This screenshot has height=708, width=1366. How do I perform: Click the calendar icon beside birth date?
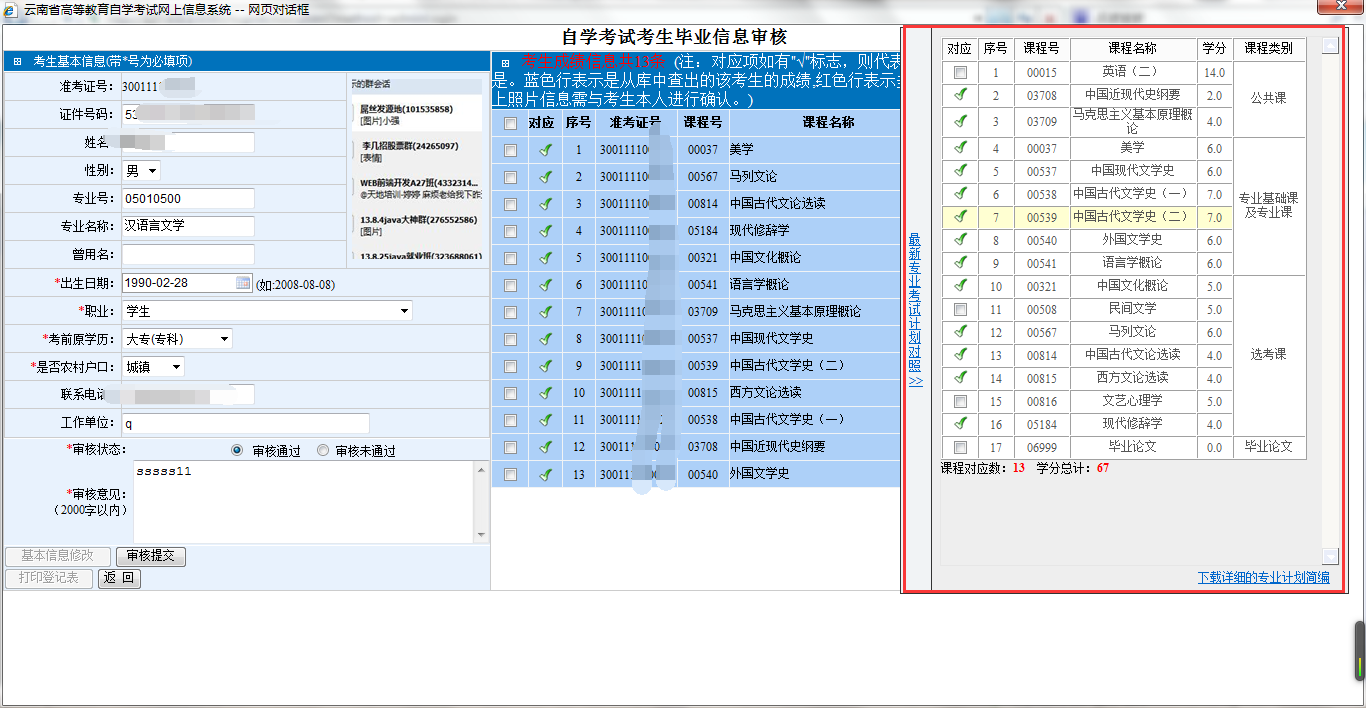click(x=243, y=283)
